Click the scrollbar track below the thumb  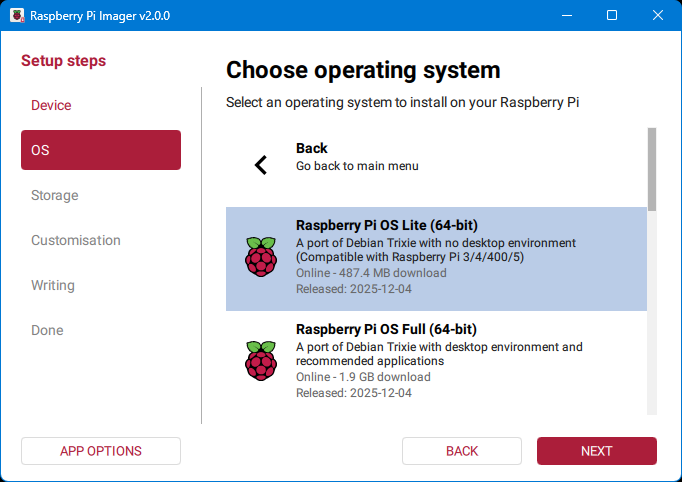pos(652,320)
